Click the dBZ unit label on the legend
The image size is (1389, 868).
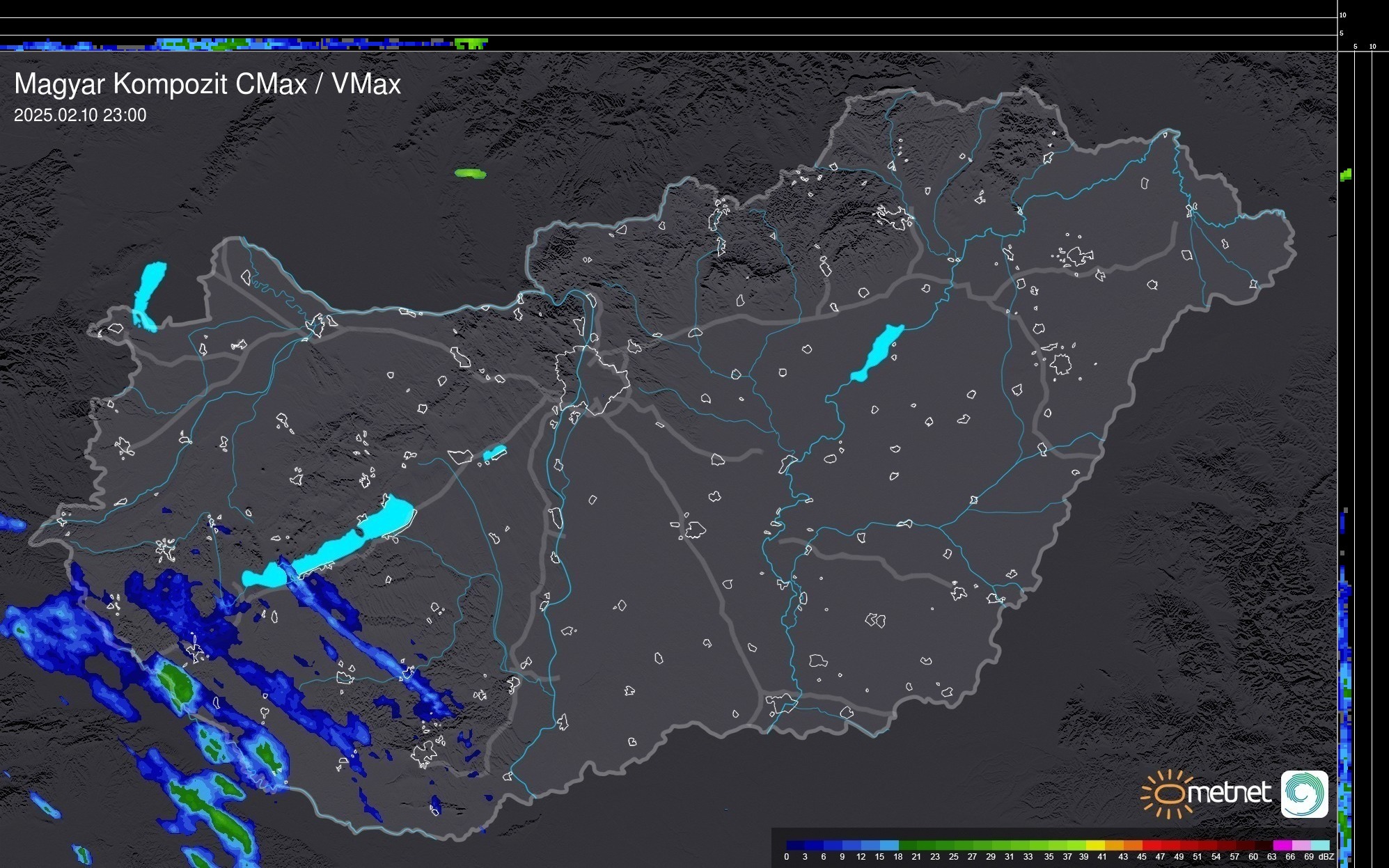pos(1326,857)
